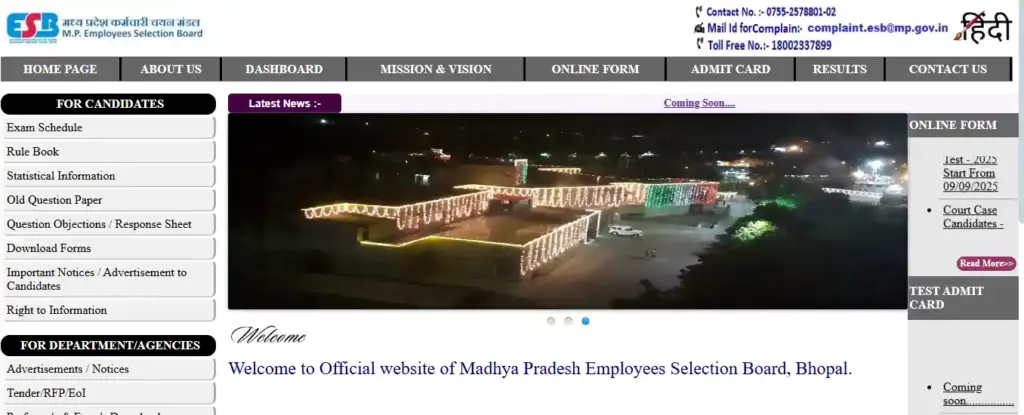This screenshot has height=415, width=1024.
Task: Click the illuminated building slideshow image
Action: coord(567,211)
